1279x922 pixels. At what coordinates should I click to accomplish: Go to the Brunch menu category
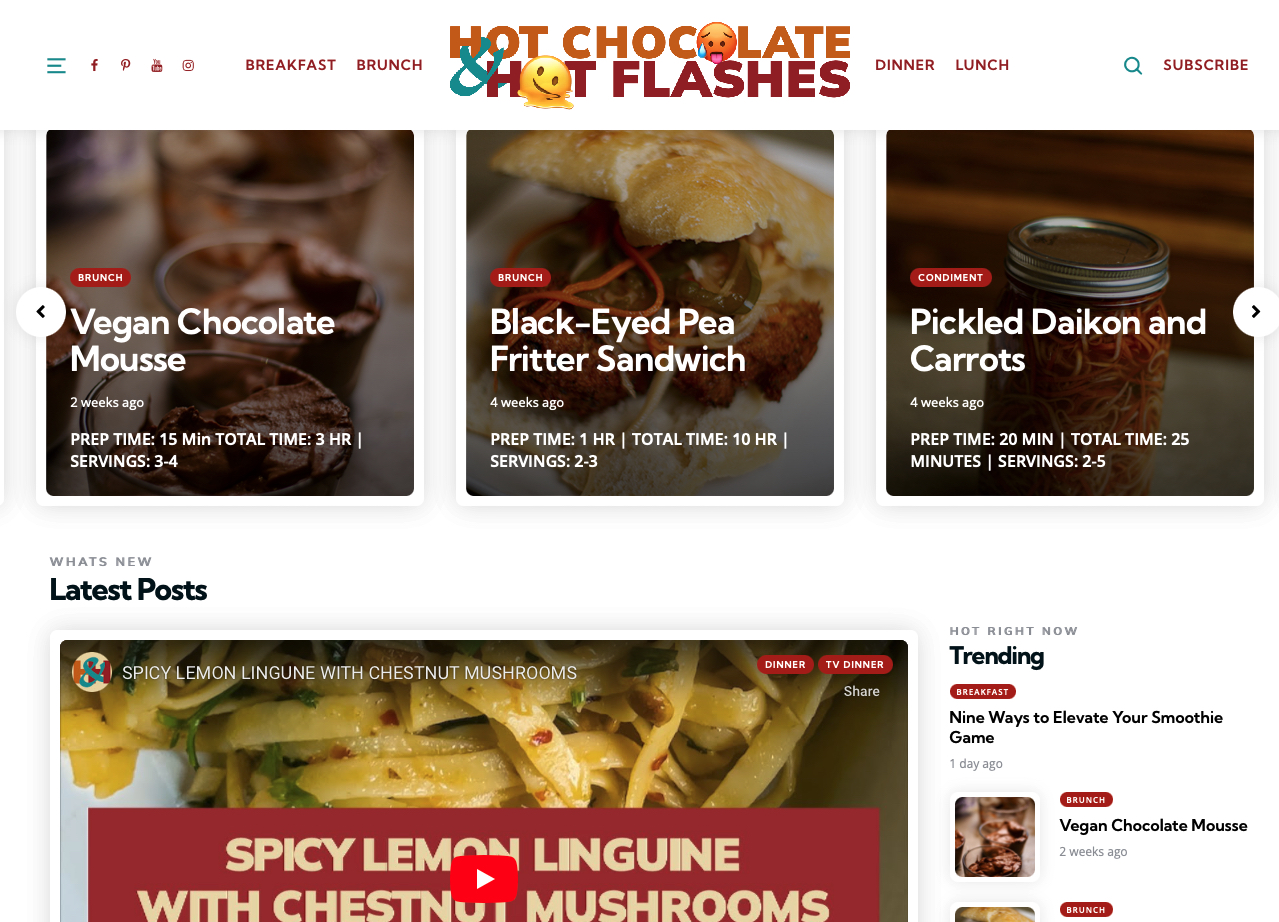point(389,65)
